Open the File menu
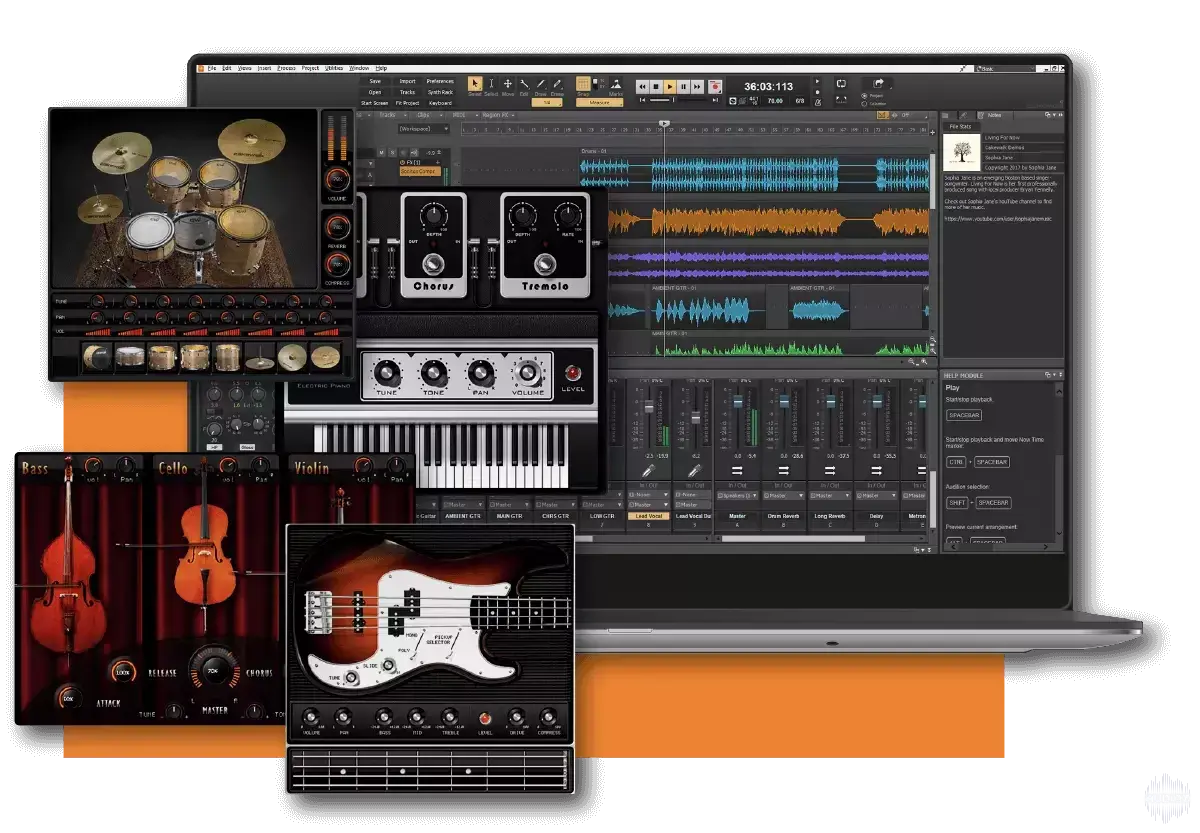Screen dimensions: 1200x833 click(211, 68)
